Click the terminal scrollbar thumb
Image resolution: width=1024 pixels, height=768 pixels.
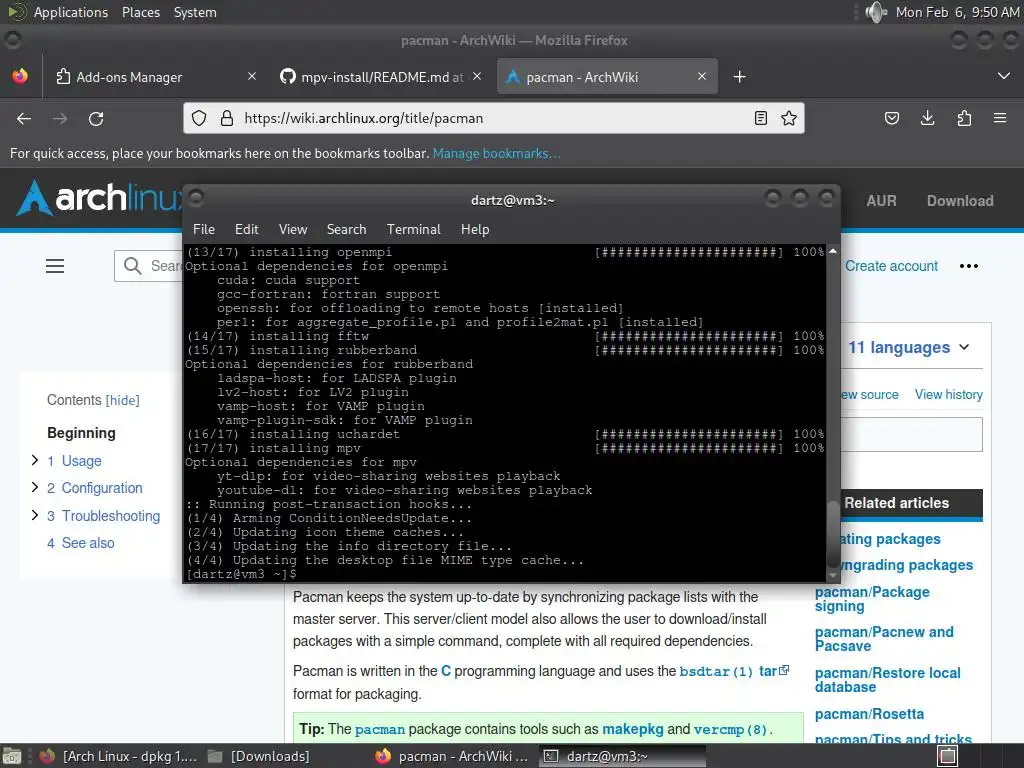tap(833, 534)
